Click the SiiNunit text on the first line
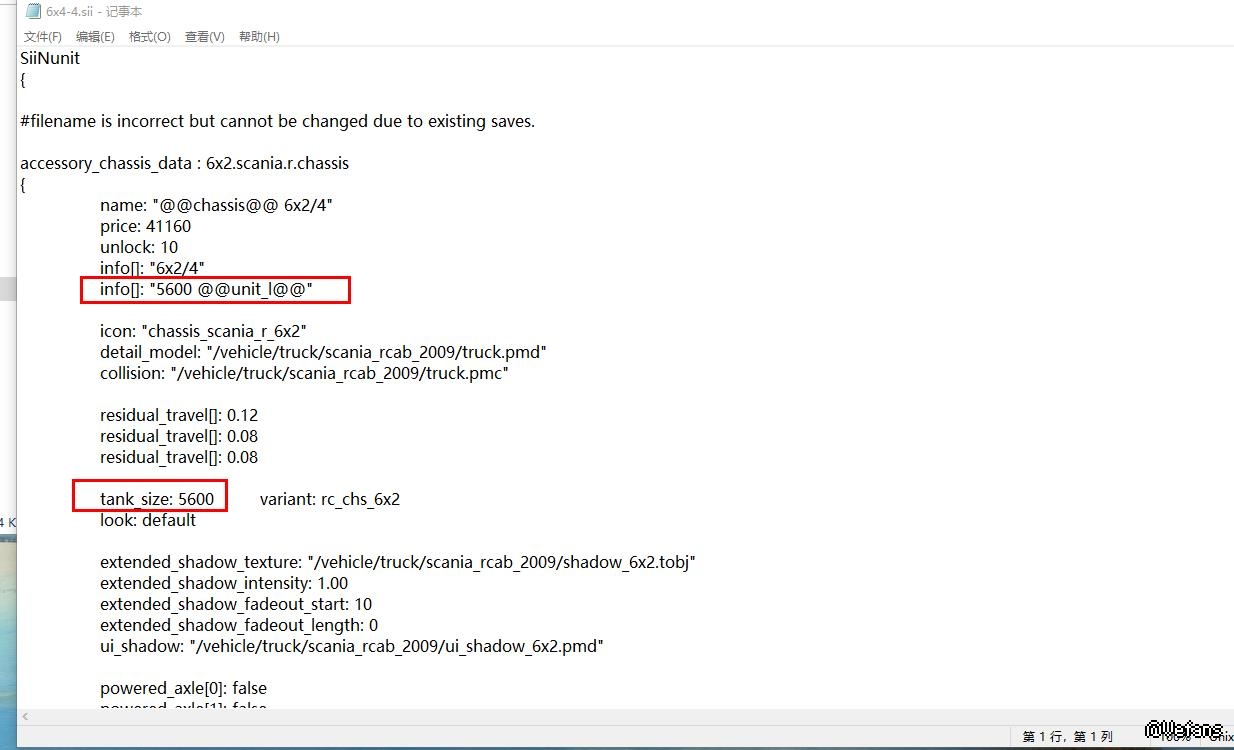This screenshot has height=750, width=1234. [50, 58]
